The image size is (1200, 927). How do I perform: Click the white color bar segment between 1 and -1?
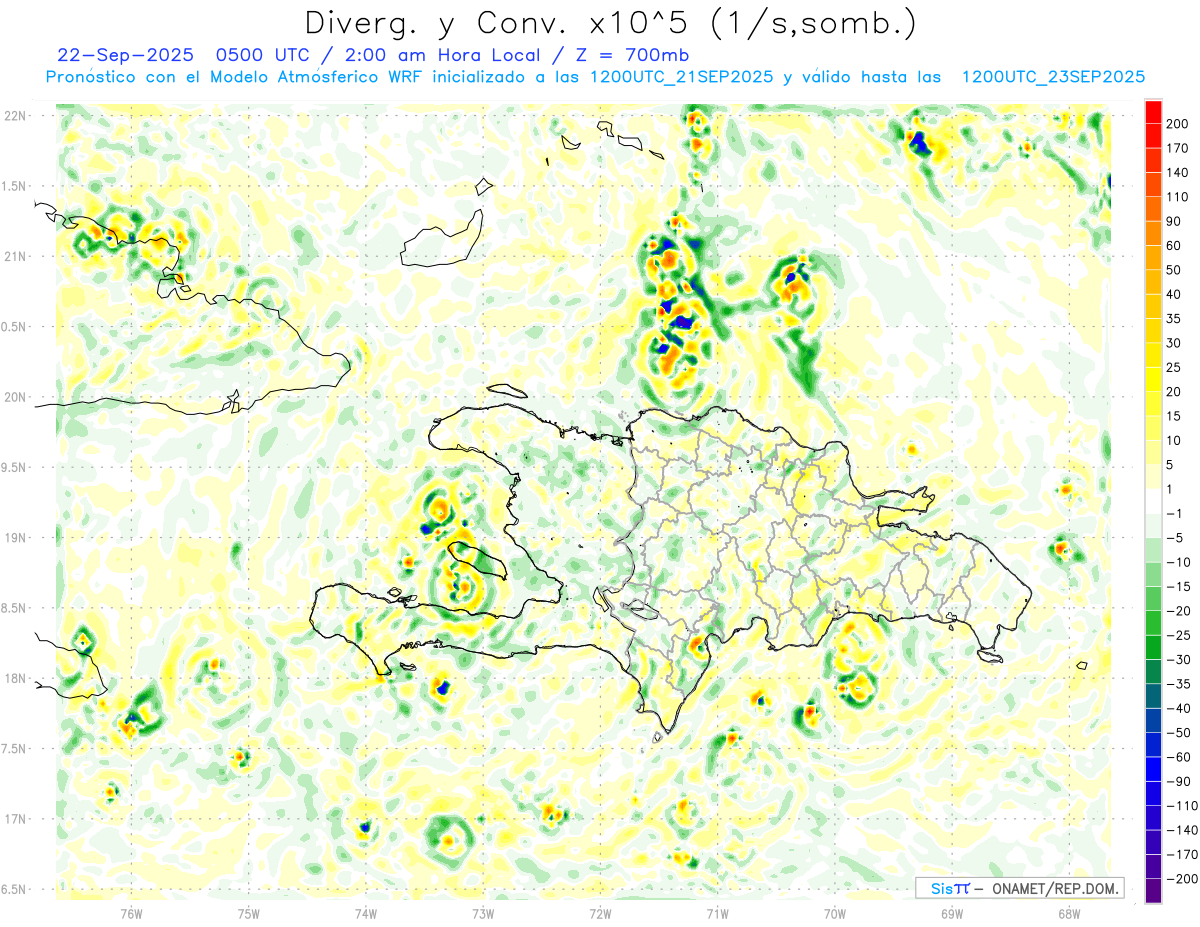click(x=1153, y=501)
